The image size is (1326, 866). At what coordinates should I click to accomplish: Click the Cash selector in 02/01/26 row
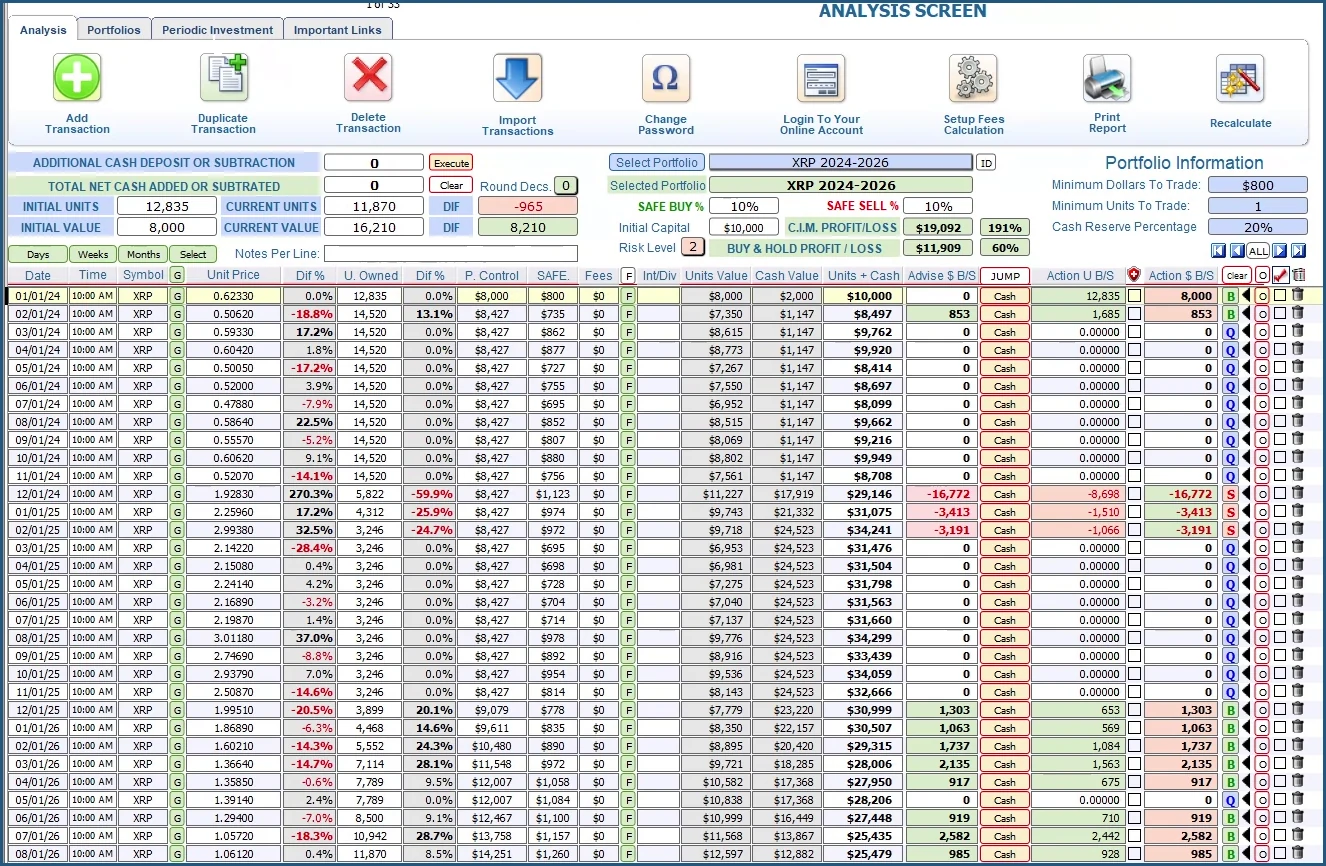(1005, 746)
